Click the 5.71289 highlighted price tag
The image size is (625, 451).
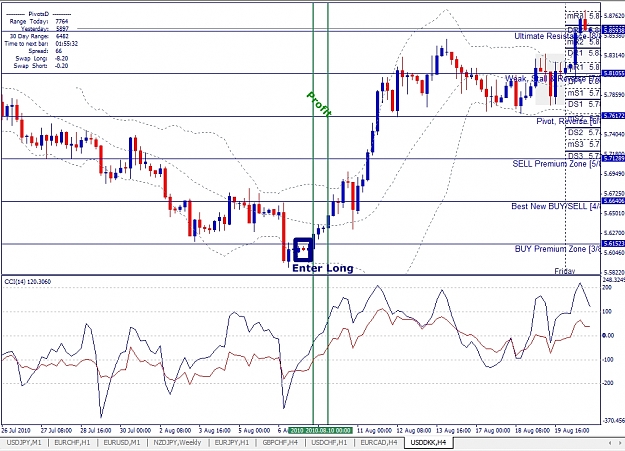pos(613,159)
